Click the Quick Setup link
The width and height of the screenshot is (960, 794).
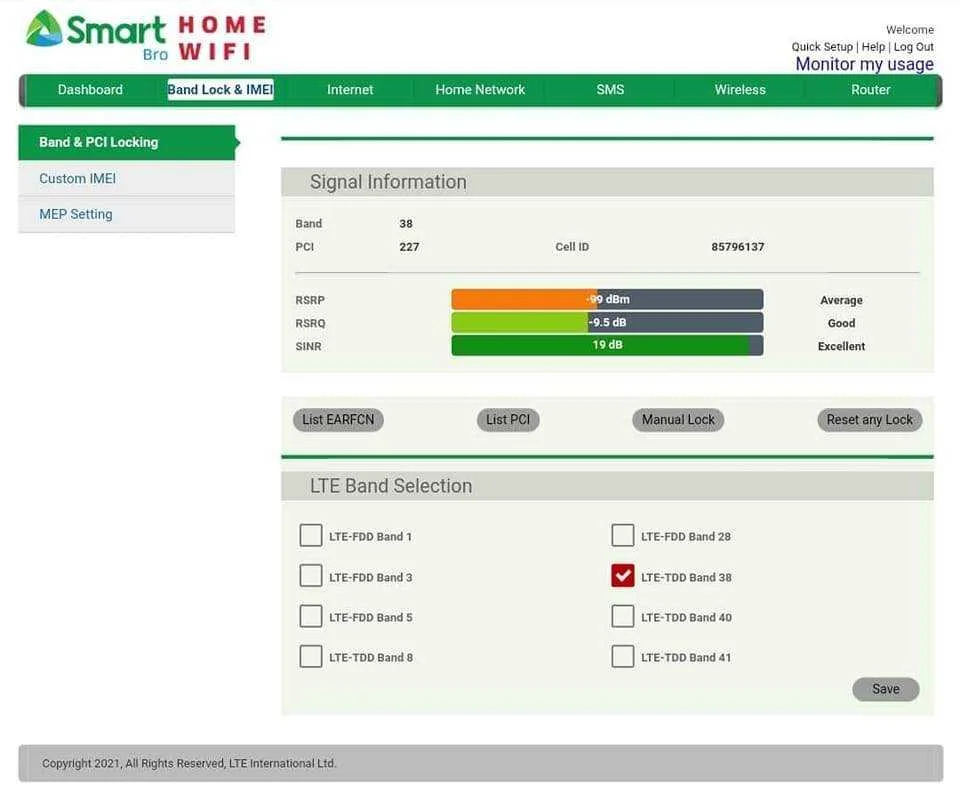(822, 47)
